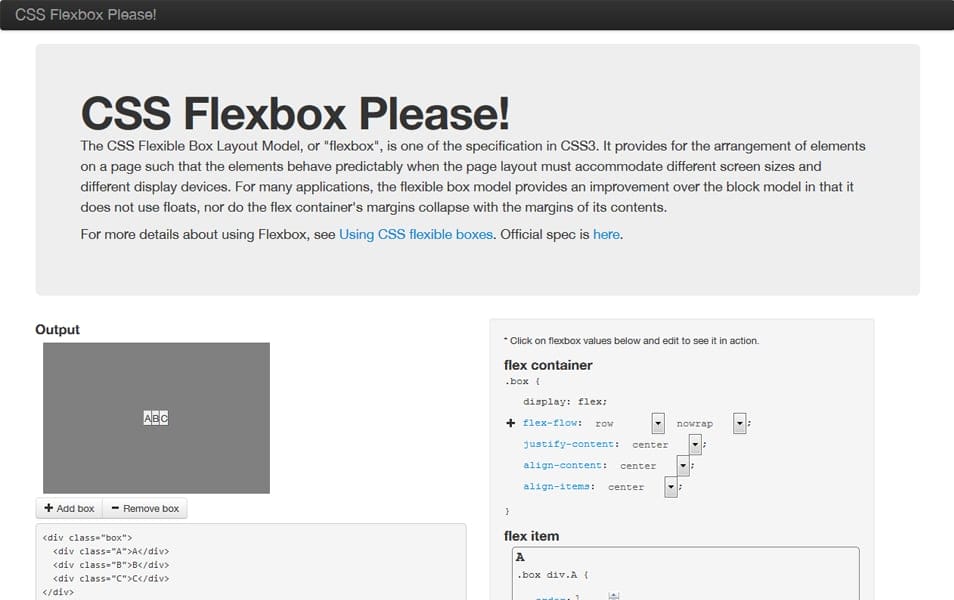This screenshot has height=600, width=954.
Task: Open the flex-wrap dropdown showing nowrap
Action: point(739,423)
